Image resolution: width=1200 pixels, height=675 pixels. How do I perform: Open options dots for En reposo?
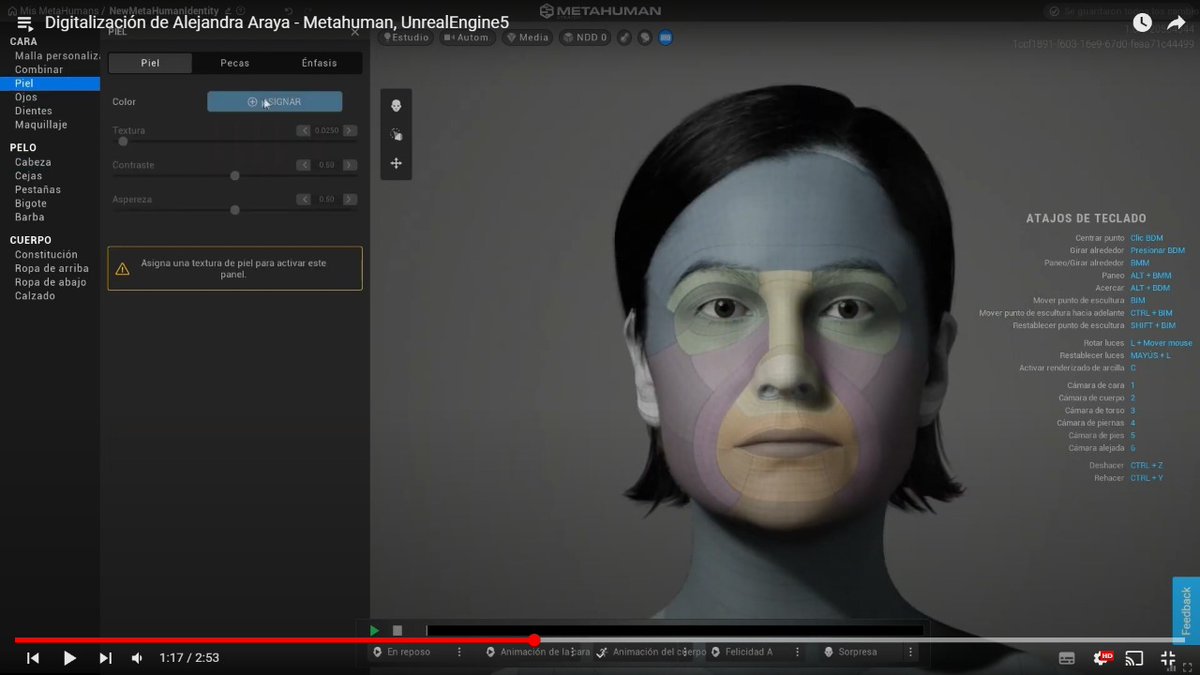(459, 652)
